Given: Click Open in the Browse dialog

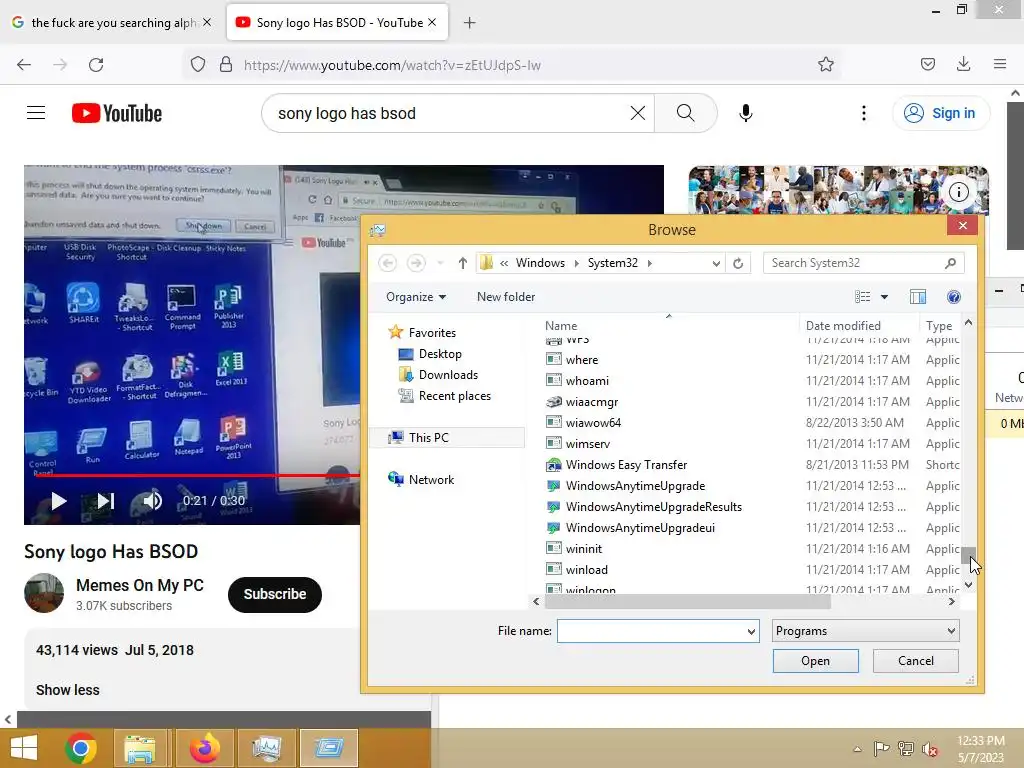Looking at the screenshot, I should (x=815, y=661).
